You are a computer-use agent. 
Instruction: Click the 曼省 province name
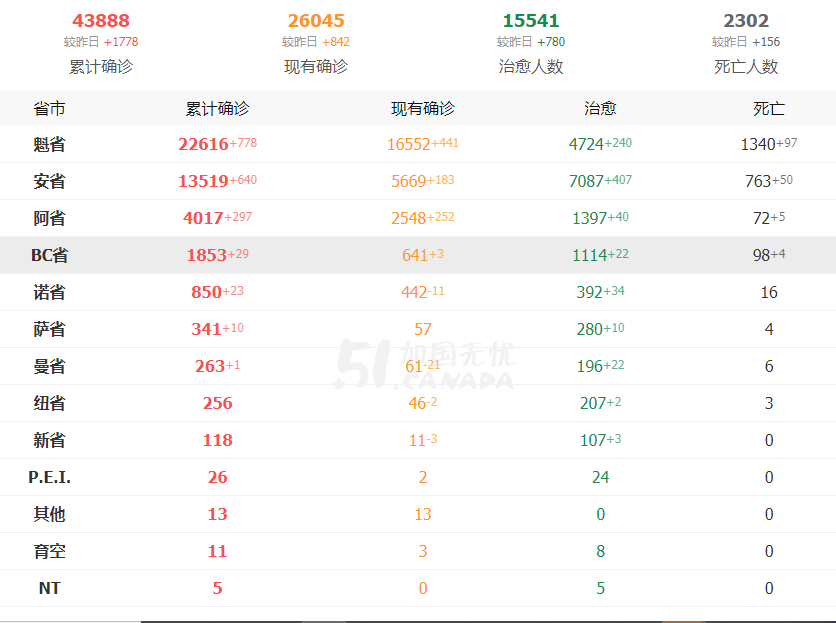[49, 366]
